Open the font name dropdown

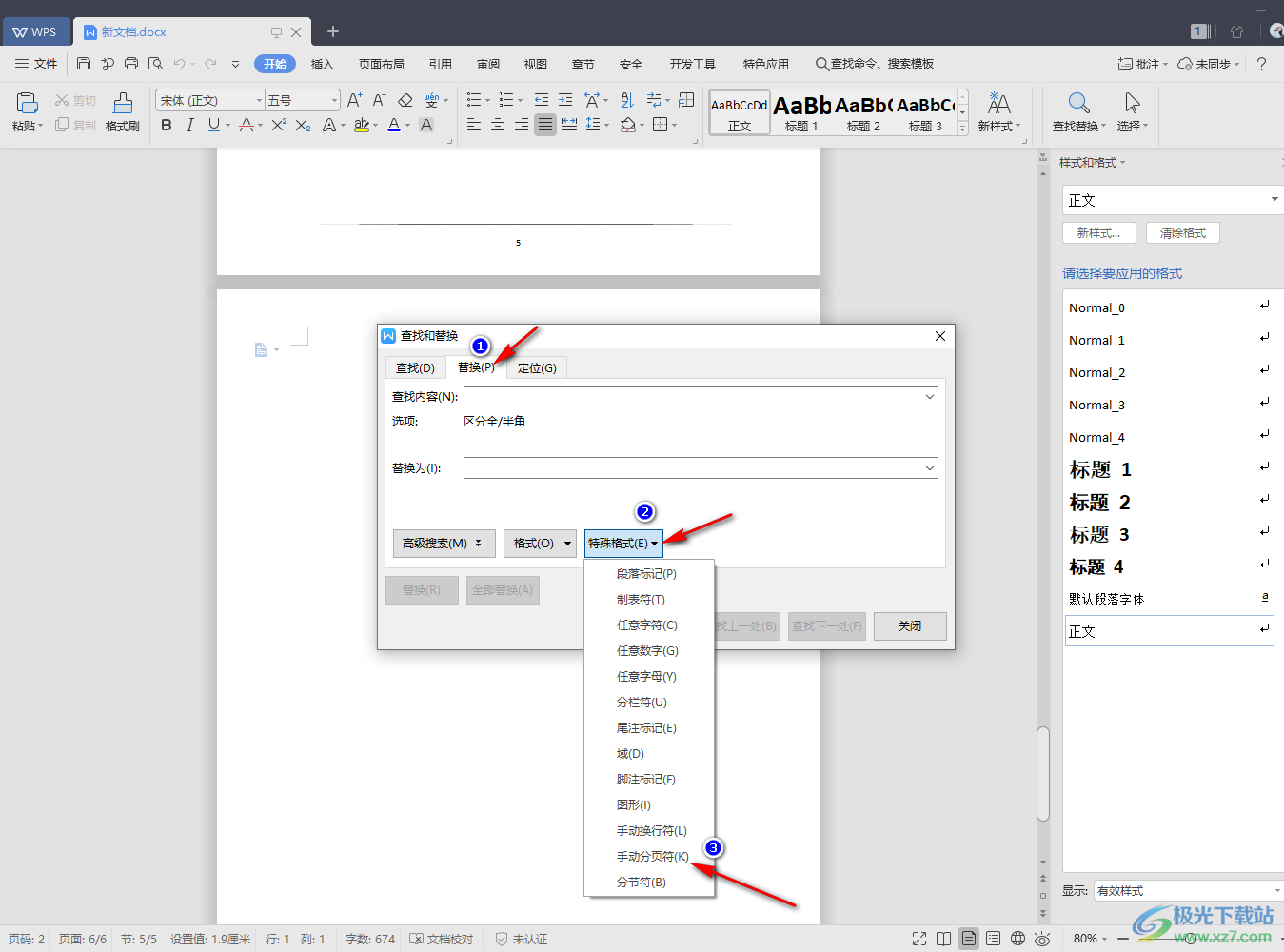[x=259, y=100]
